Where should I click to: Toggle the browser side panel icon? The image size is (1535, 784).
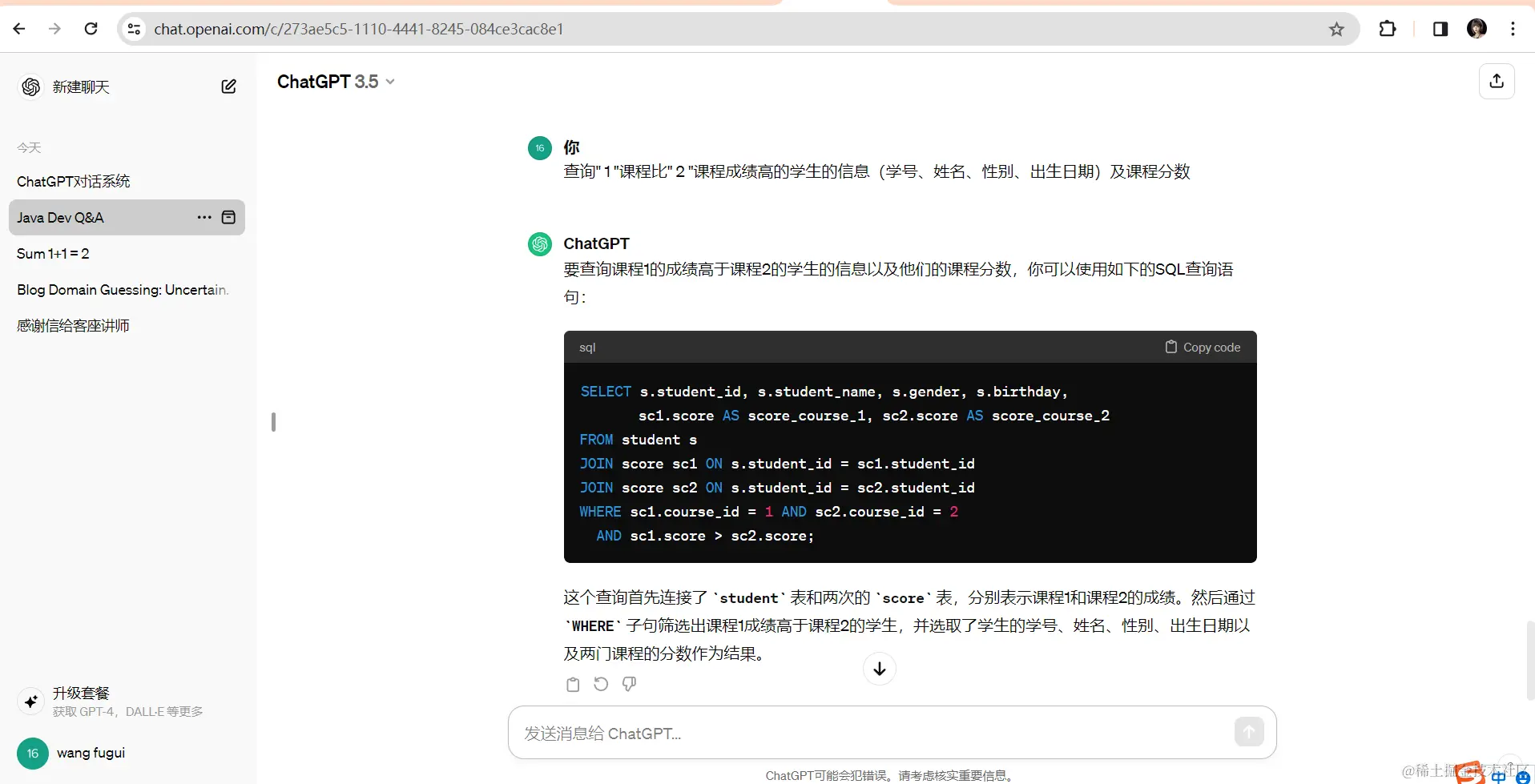[x=1440, y=29]
